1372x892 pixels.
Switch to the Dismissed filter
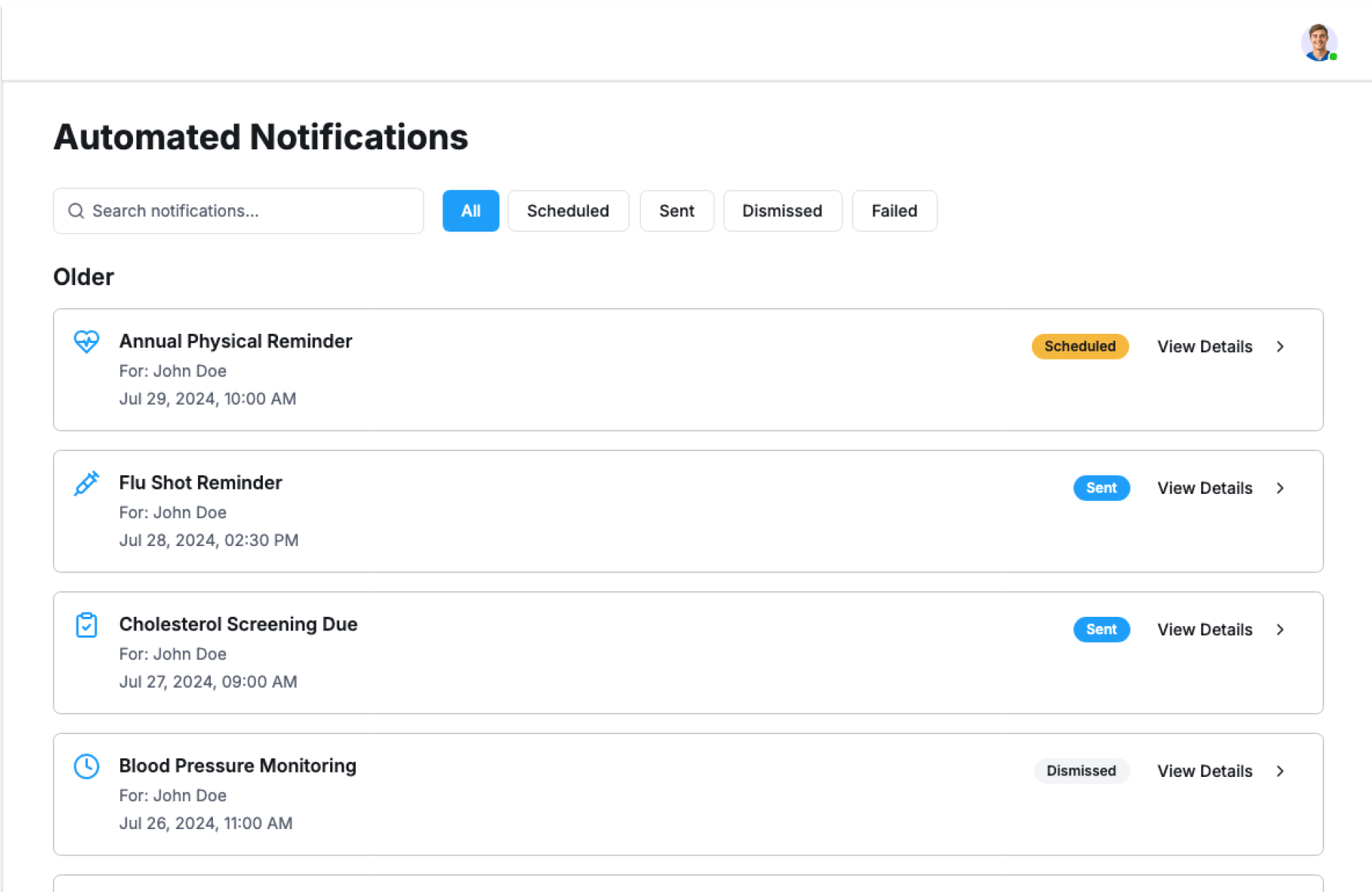pos(782,211)
